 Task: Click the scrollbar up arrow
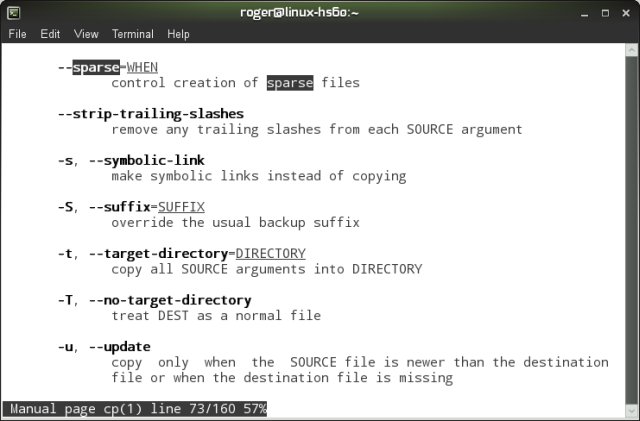click(x=631, y=50)
